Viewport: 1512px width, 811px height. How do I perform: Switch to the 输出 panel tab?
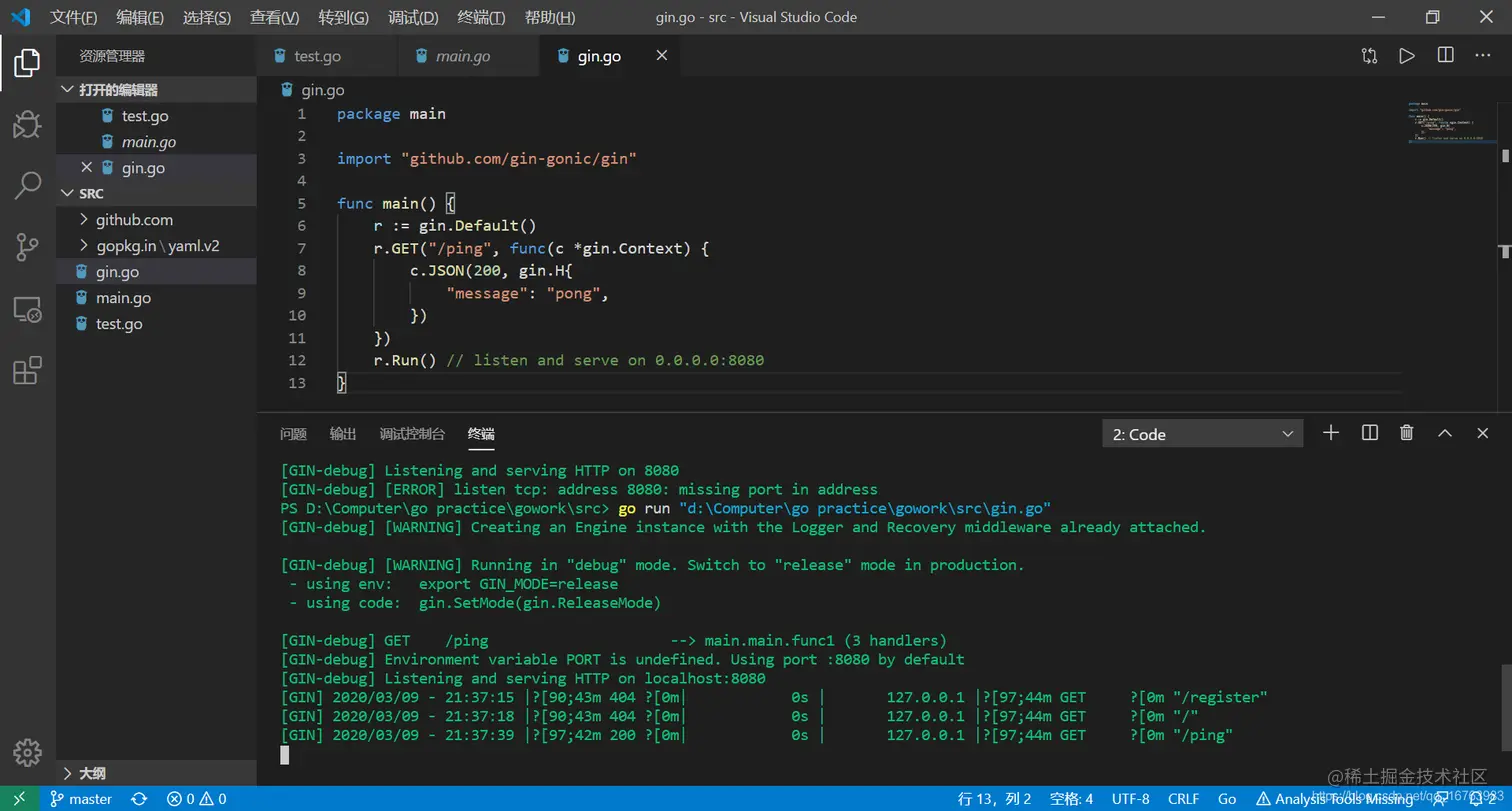(x=343, y=434)
